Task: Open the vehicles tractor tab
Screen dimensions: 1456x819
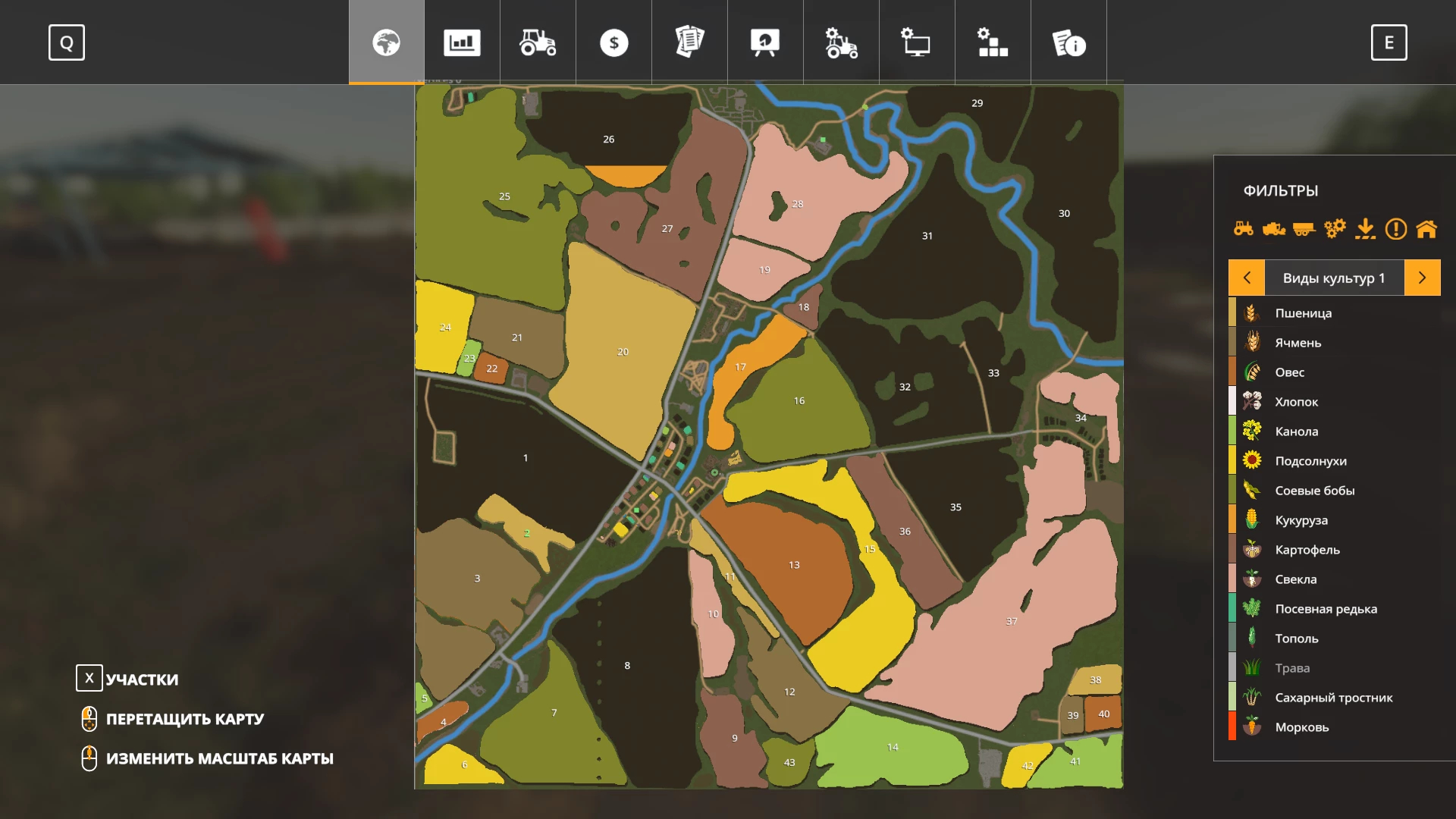Action: pos(538,42)
